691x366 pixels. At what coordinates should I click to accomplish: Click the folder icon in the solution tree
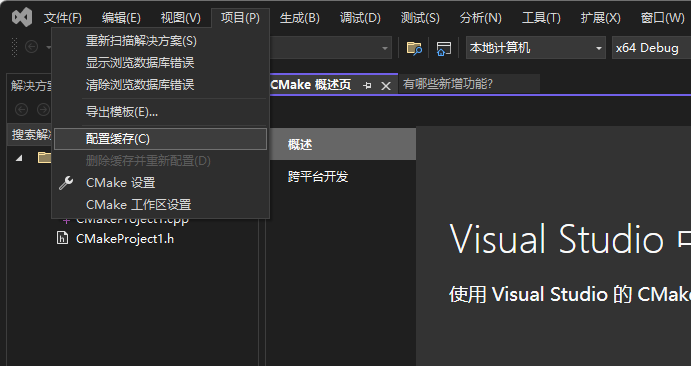[45, 157]
